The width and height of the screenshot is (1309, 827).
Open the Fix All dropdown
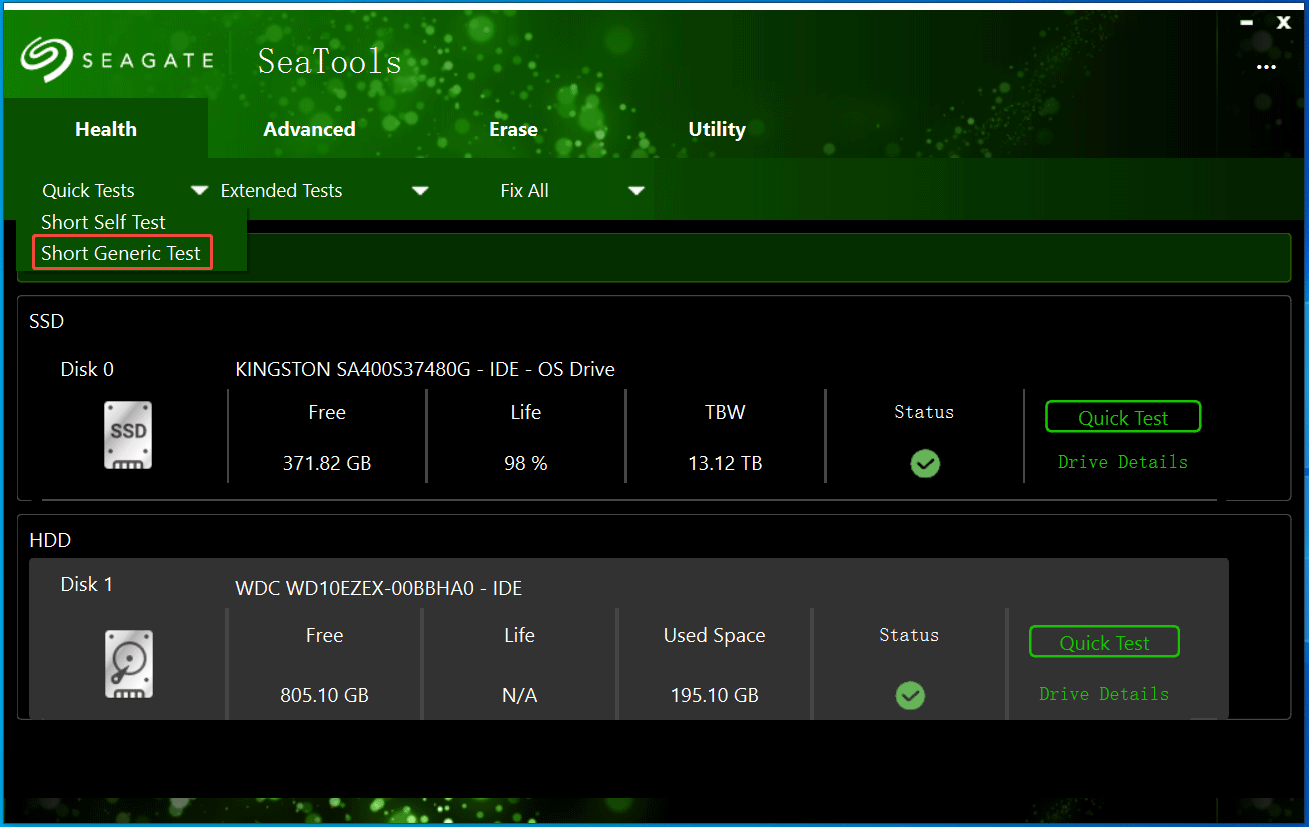click(x=636, y=189)
